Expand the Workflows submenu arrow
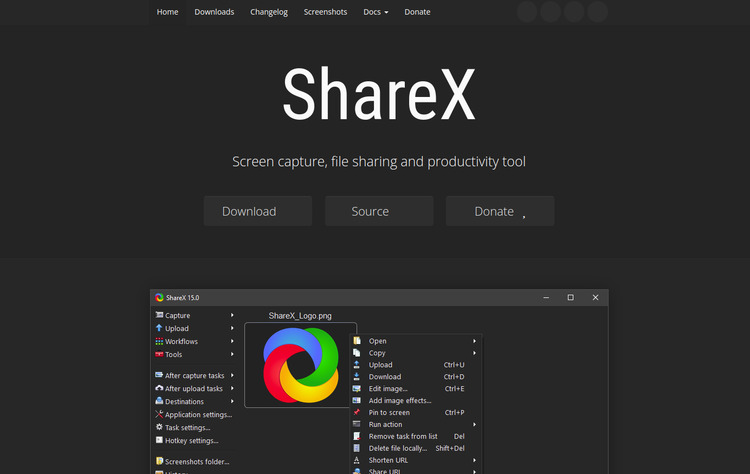This screenshot has height=474, width=750. 232,341
